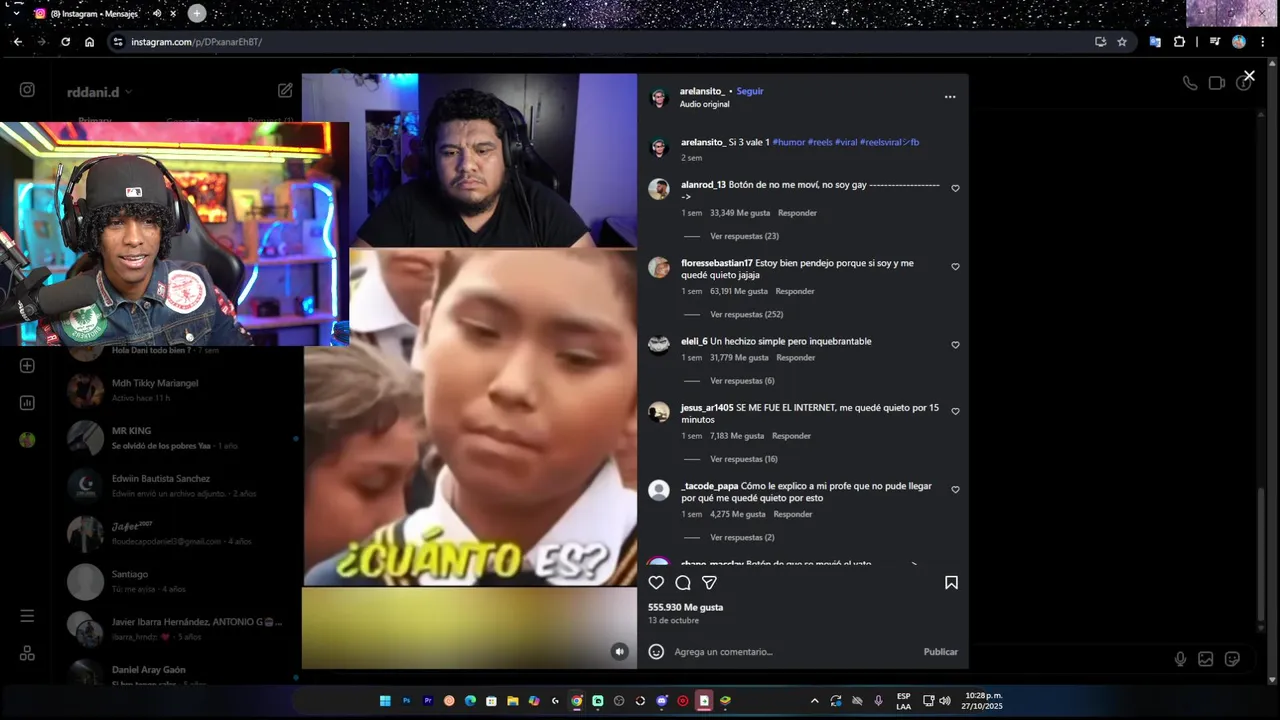Expand Ver respuestas (23) replies
The image size is (1280, 720).
click(744, 236)
